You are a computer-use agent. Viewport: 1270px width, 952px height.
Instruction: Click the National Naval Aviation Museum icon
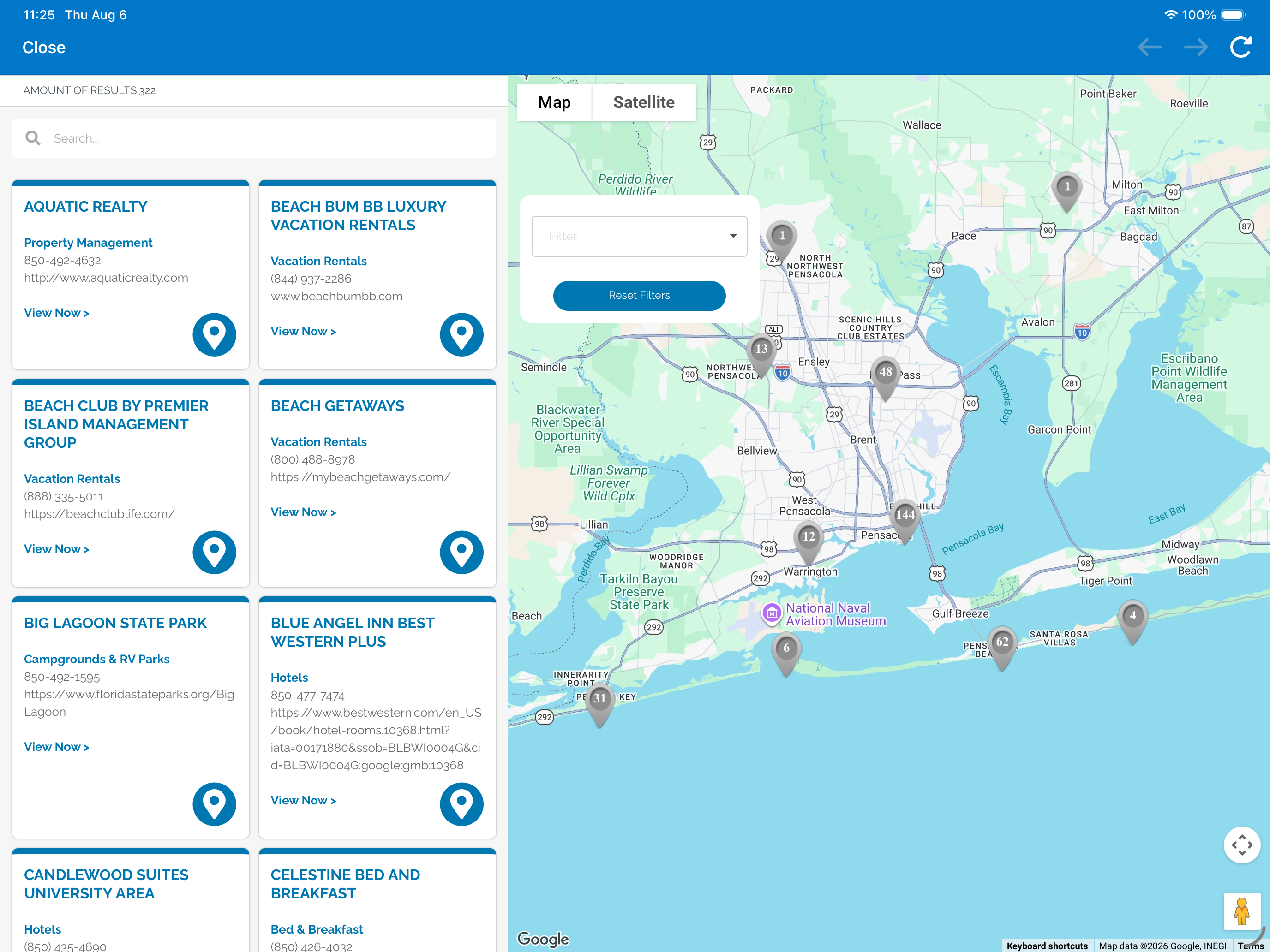tap(772, 613)
